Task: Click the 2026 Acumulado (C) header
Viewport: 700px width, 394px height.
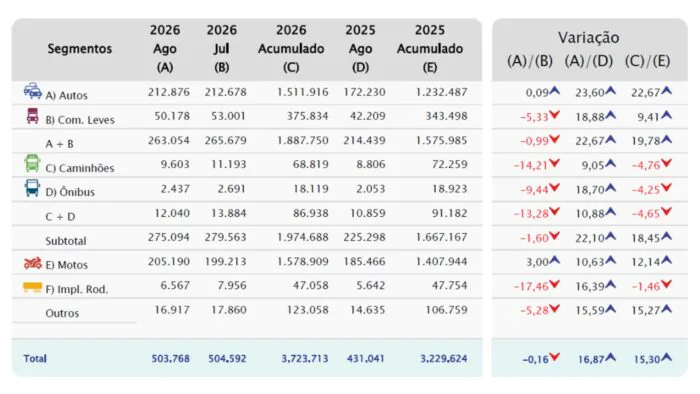Action: coord(291,49)
